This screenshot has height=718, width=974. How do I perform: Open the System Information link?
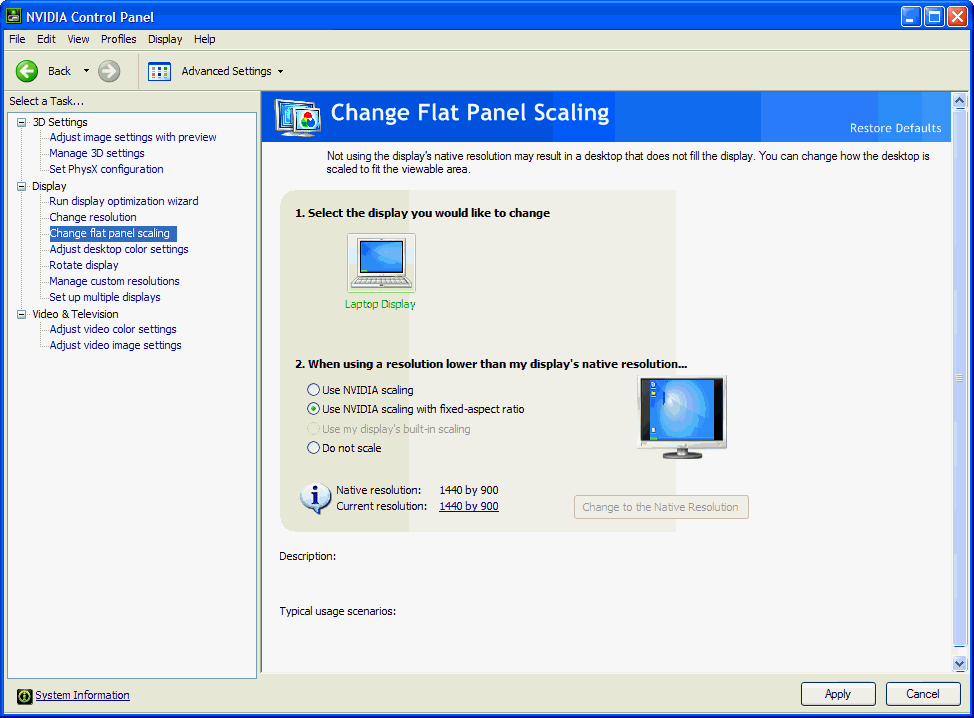coord(83,696)
